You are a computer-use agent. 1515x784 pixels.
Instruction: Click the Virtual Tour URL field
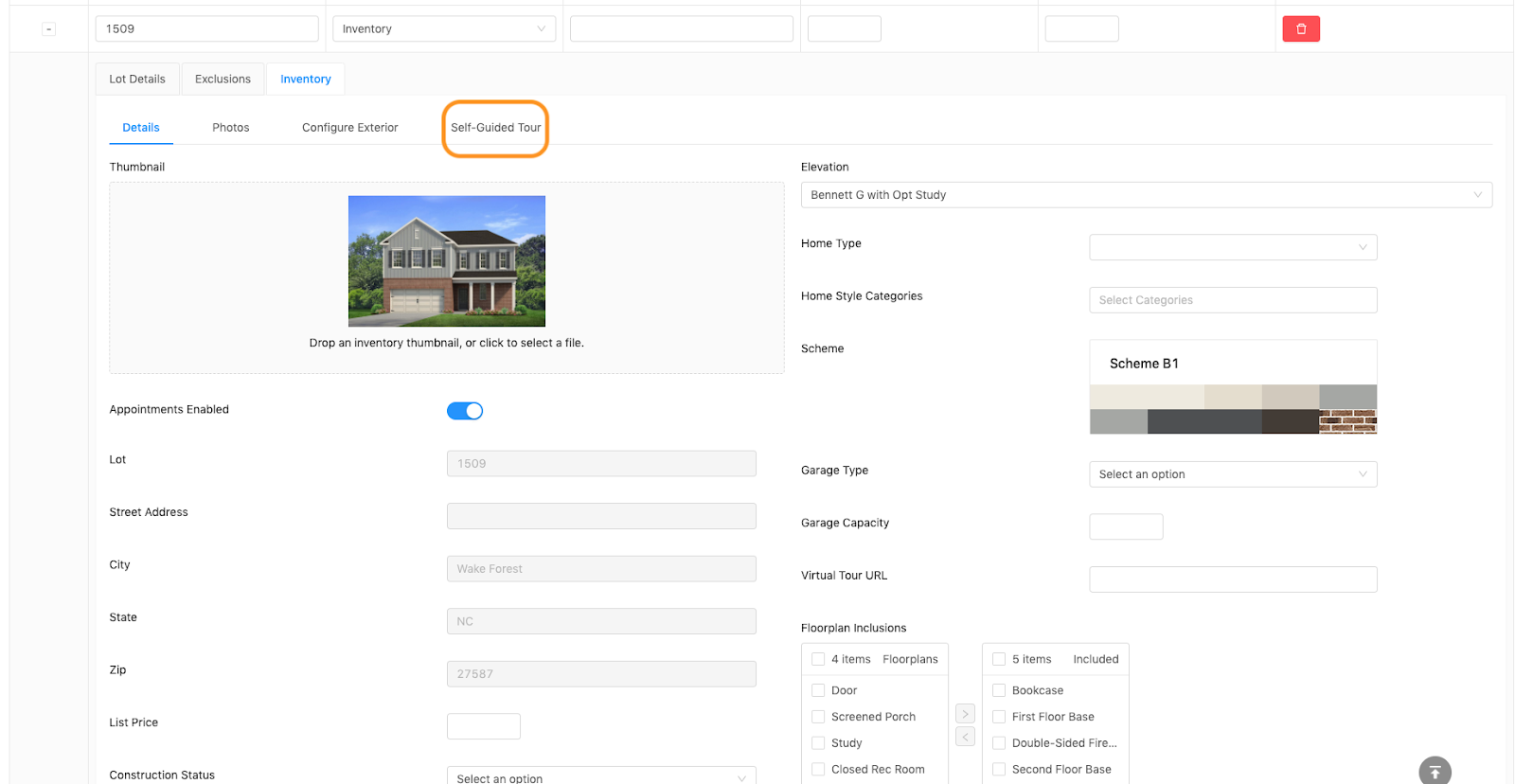(x=1233, y=579)
